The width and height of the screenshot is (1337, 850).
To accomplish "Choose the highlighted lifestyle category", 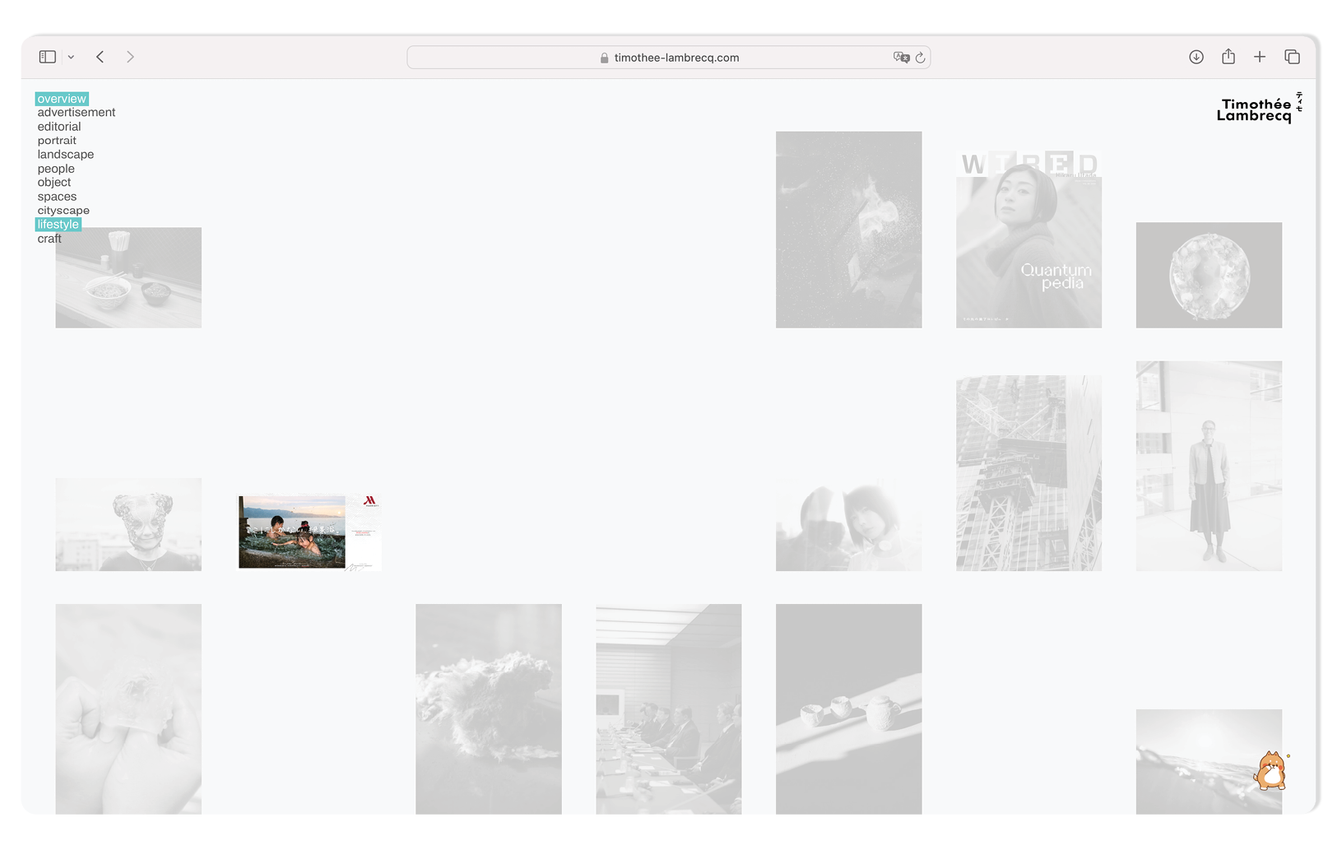I will [58, 224].
